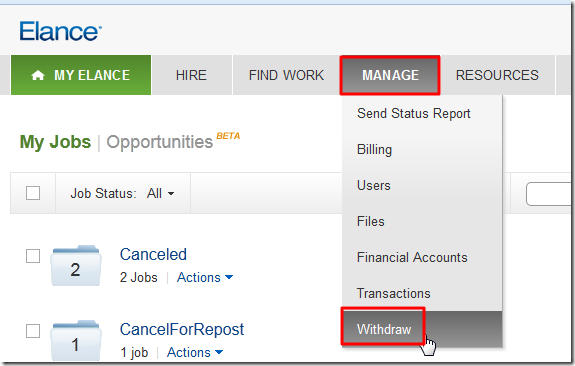Select Billing in the Manage menu
575x366 pixels.
[422, 150]
